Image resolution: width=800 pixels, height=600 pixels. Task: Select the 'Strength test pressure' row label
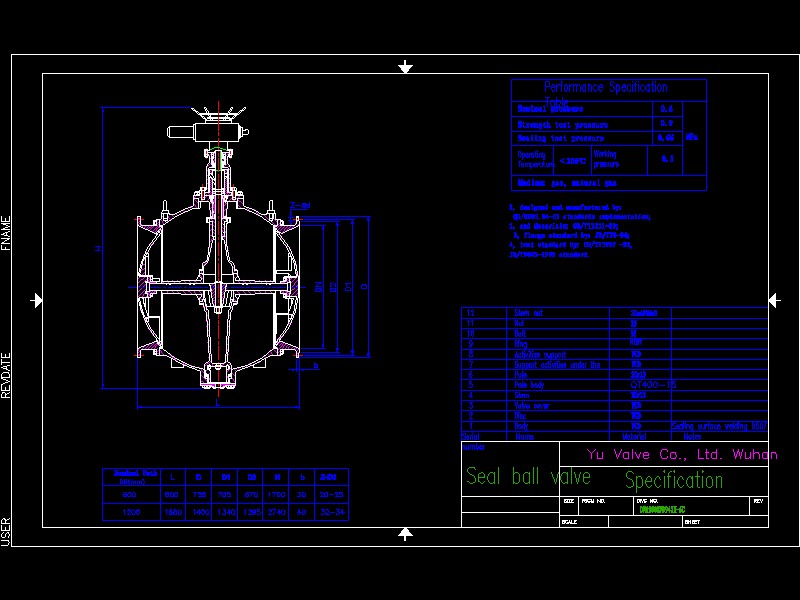pyautogui.click(x=563, y=124)
